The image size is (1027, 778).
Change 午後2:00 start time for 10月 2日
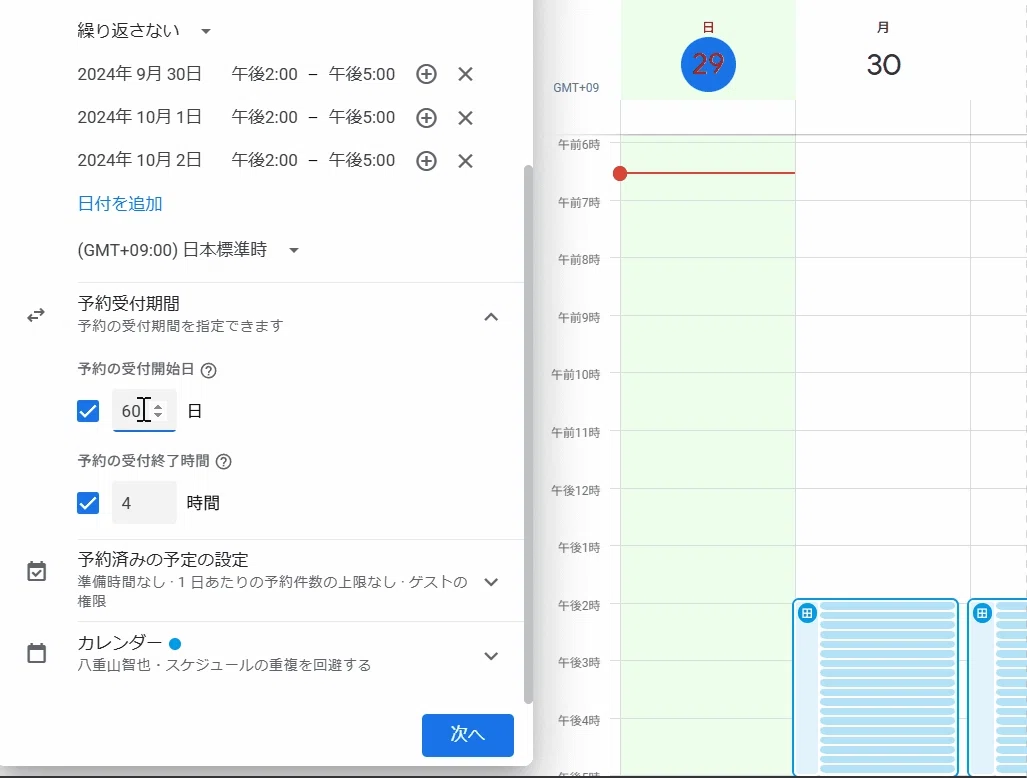pyautogui.click(x=265, y=160)
